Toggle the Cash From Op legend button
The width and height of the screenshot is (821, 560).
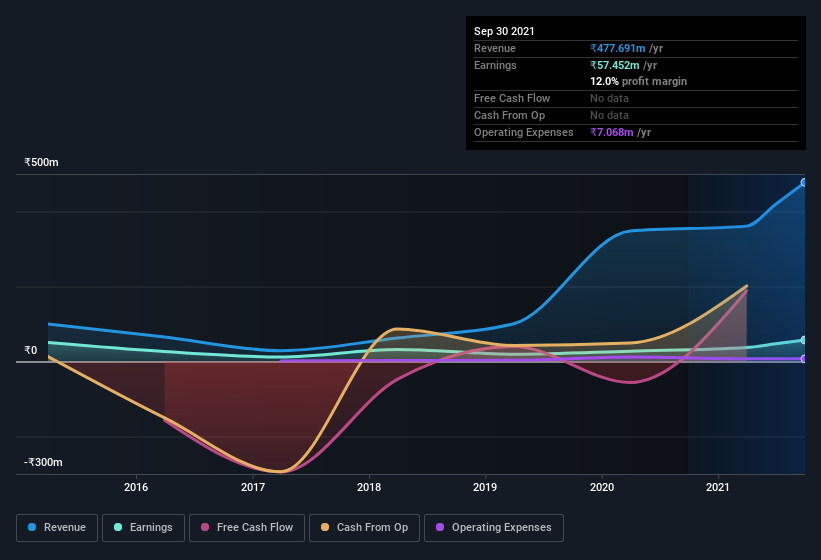click(x=364, y=528)
